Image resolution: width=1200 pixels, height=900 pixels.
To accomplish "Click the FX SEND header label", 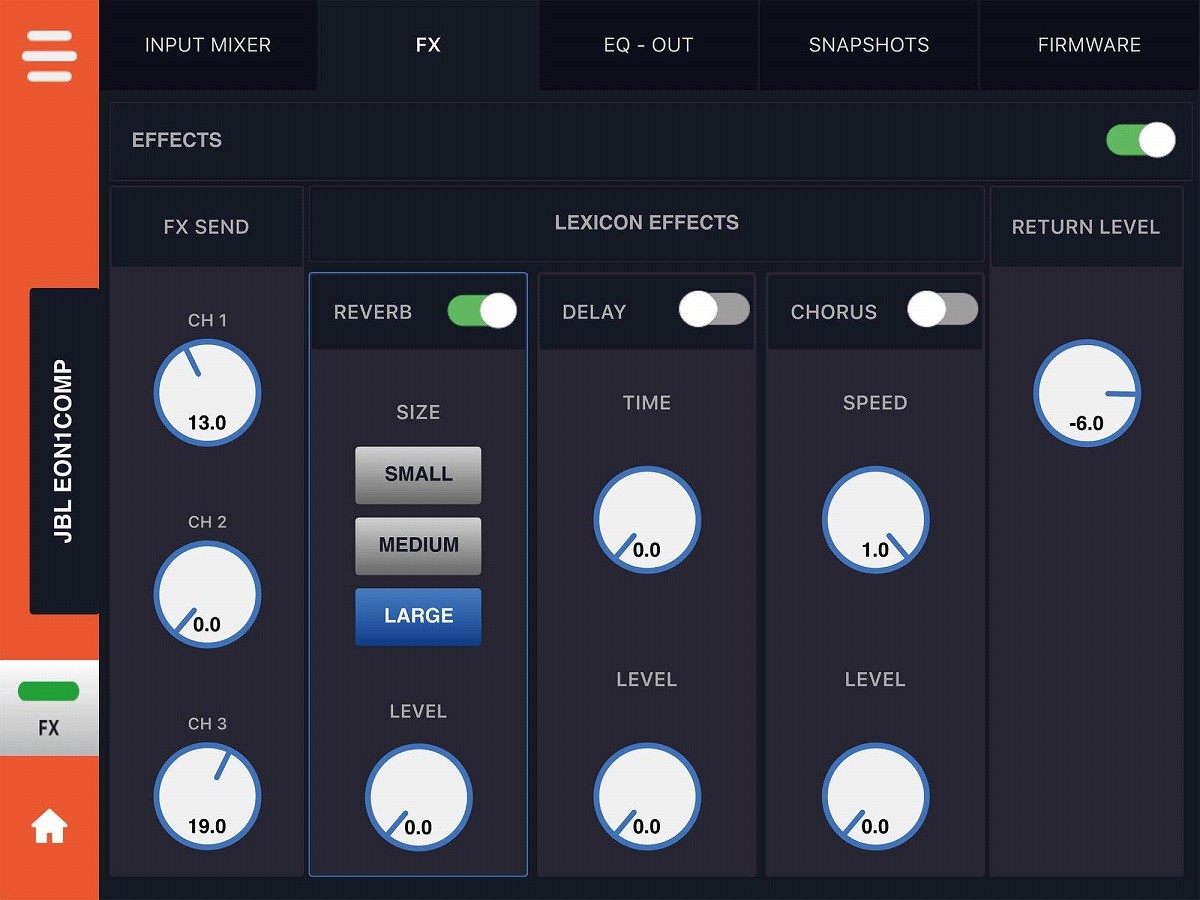I will [x=206, y=227].
